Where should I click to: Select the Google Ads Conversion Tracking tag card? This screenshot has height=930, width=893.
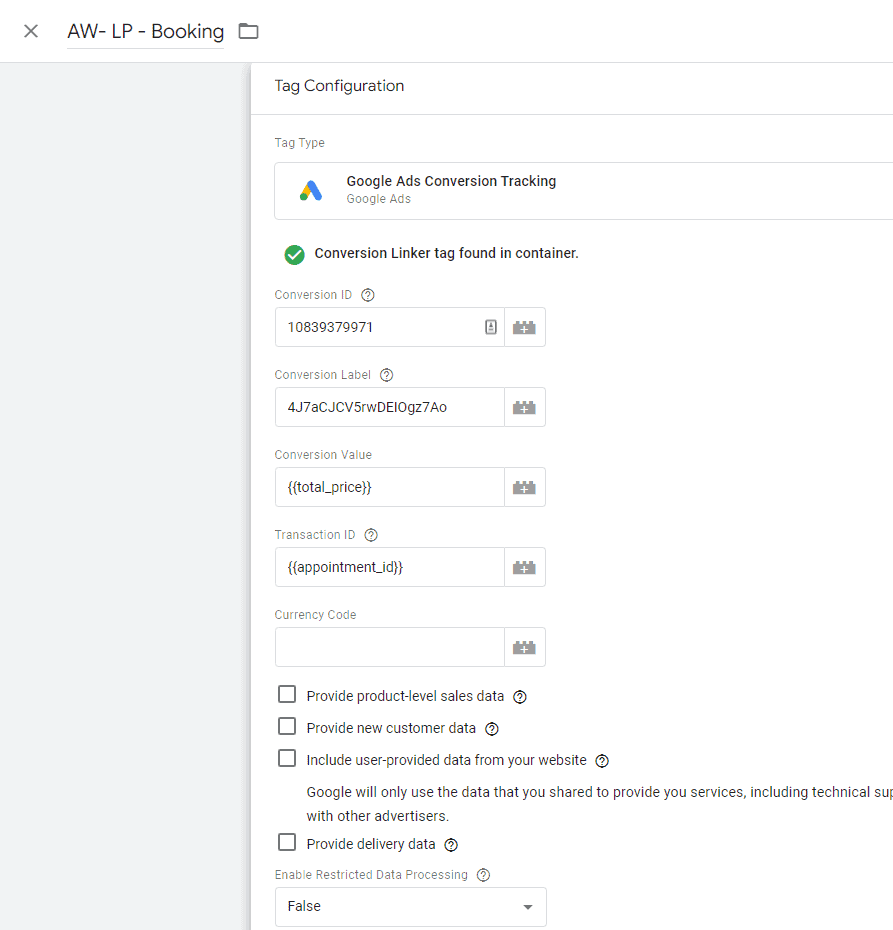450,189
